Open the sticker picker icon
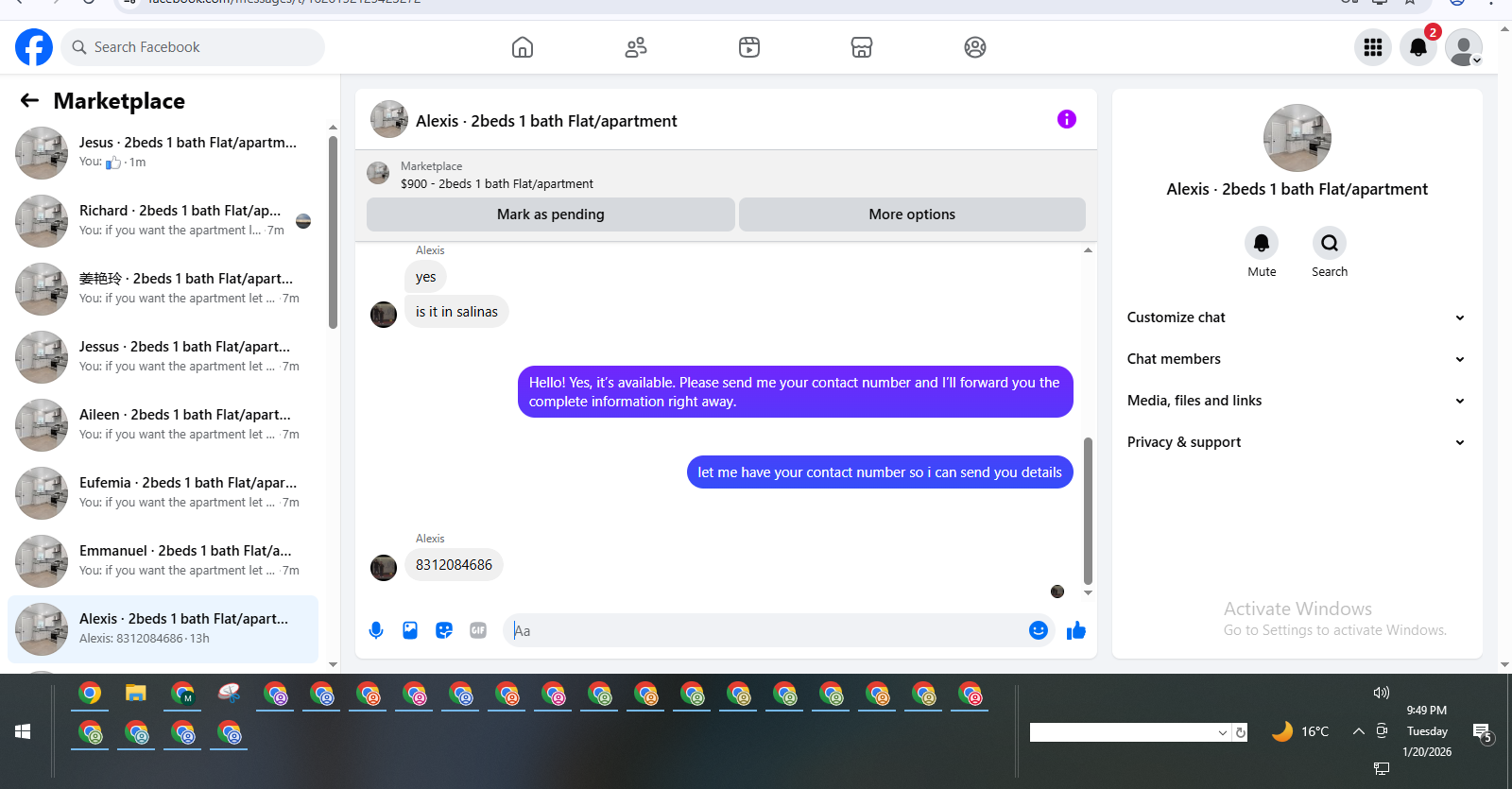1512x789 pixels. point(444,630)
